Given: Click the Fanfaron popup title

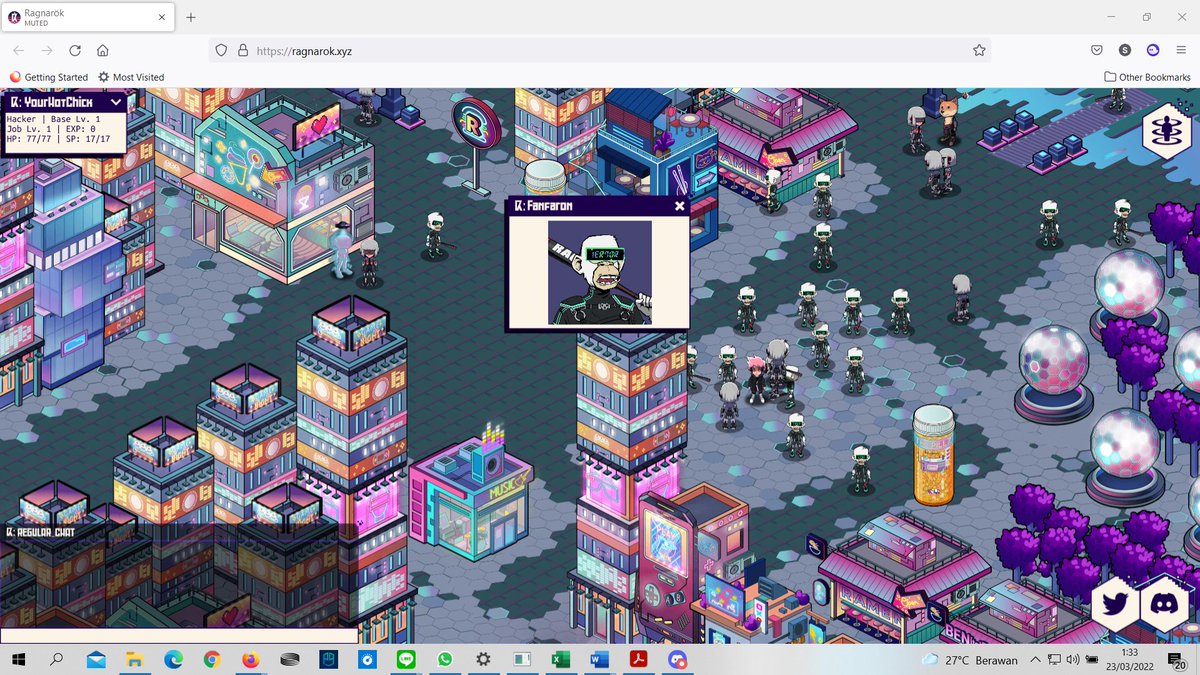Looking at the screenshot, I should tap(544, 206).
